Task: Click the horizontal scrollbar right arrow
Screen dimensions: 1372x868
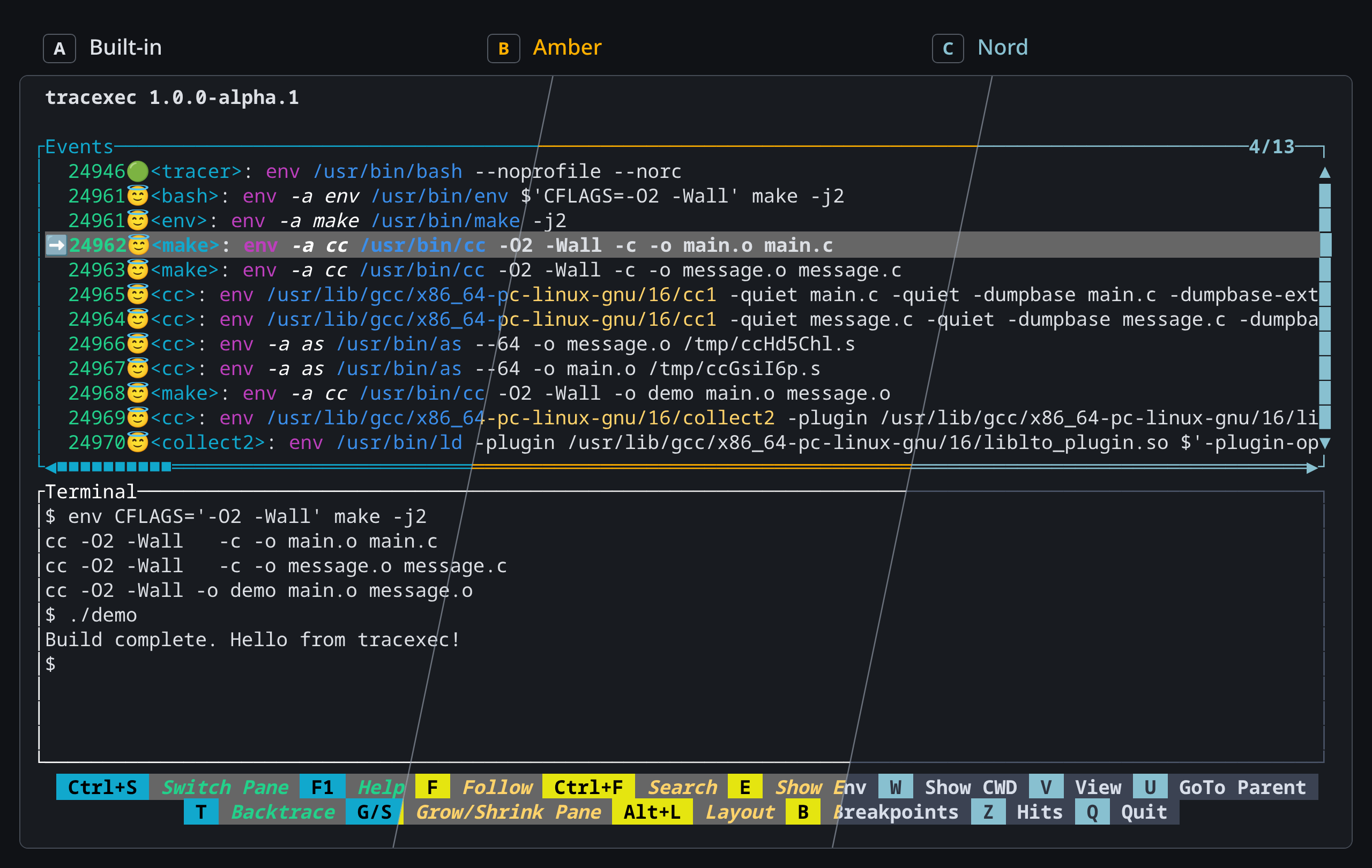Action: pos(1312,468)
